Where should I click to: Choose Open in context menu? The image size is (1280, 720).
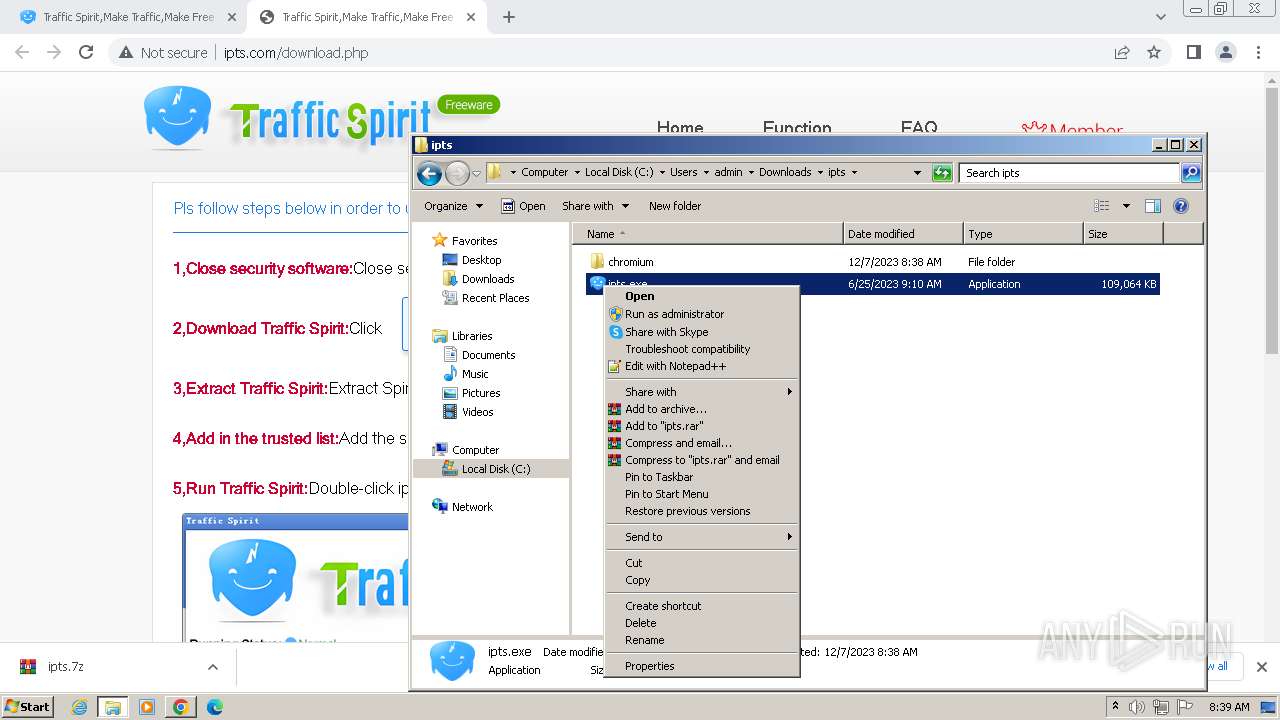pyautogui.click(x=702, y=296)
